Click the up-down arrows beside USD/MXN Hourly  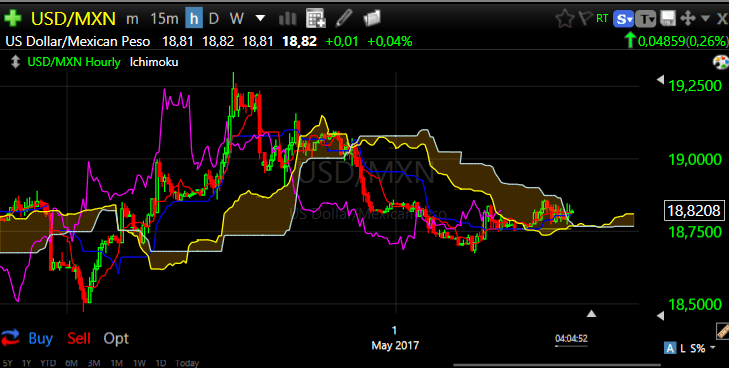coord(15,62)
